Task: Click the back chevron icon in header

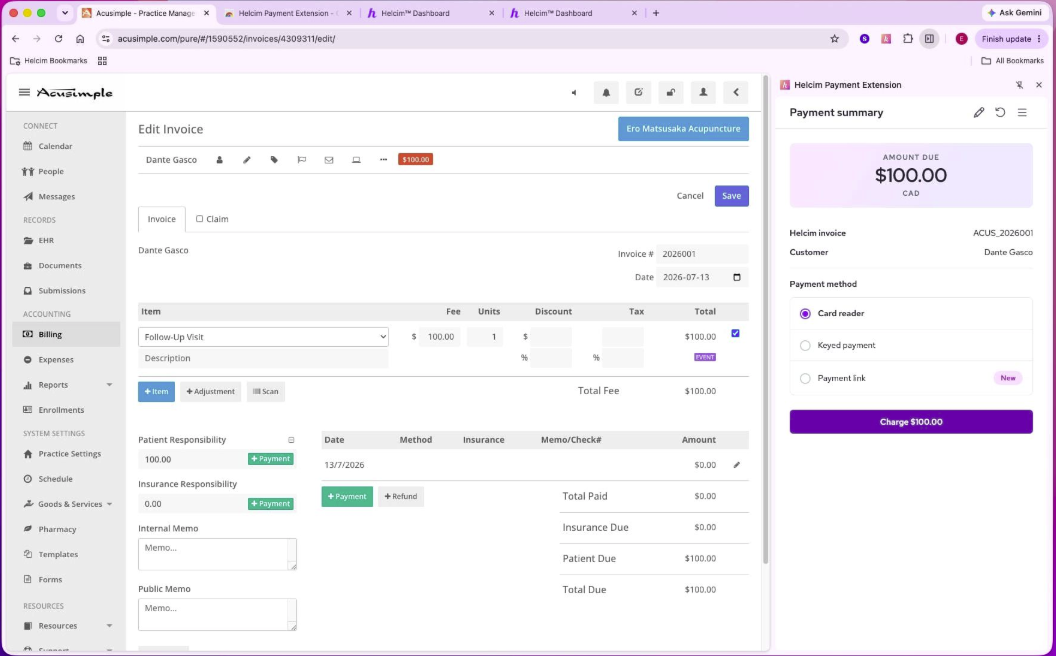Action: (736, 93)
